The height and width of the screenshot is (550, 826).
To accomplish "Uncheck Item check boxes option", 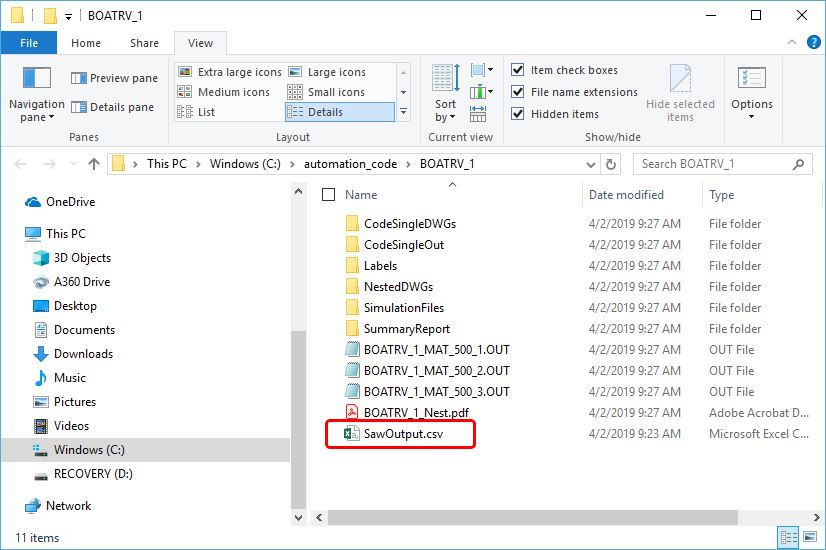I will (518, 70).
